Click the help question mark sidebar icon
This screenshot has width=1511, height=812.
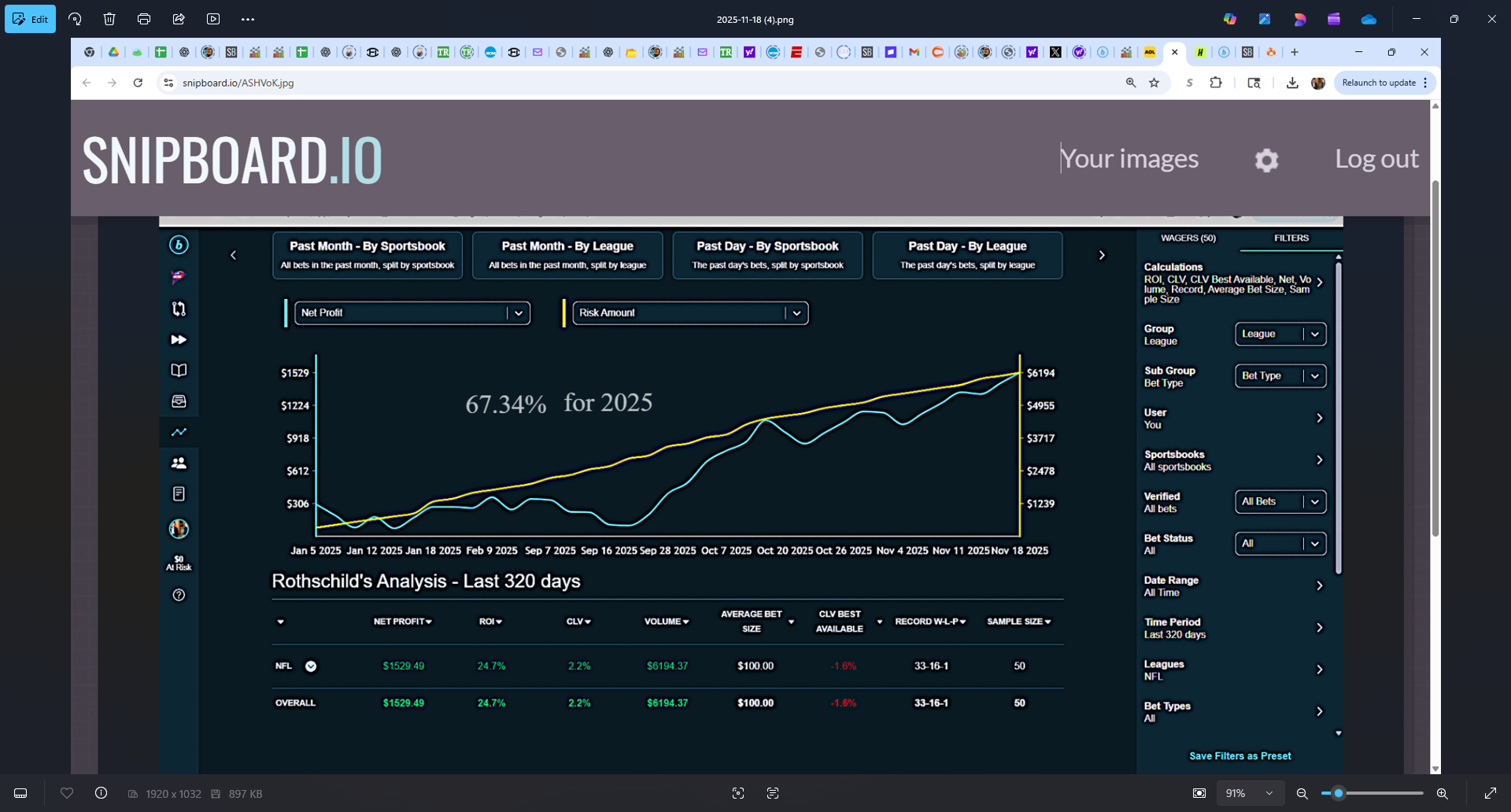179,595
